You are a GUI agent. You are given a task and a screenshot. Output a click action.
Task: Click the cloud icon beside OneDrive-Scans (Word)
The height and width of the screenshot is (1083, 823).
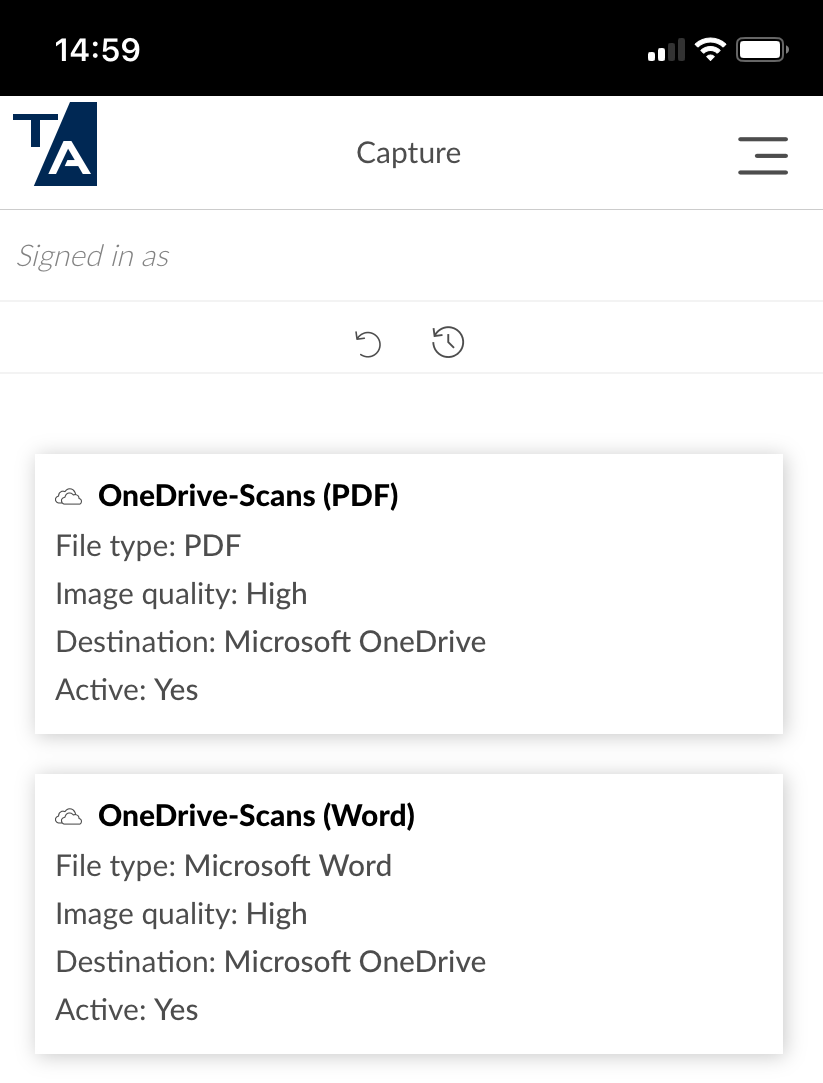pos(68,815)
